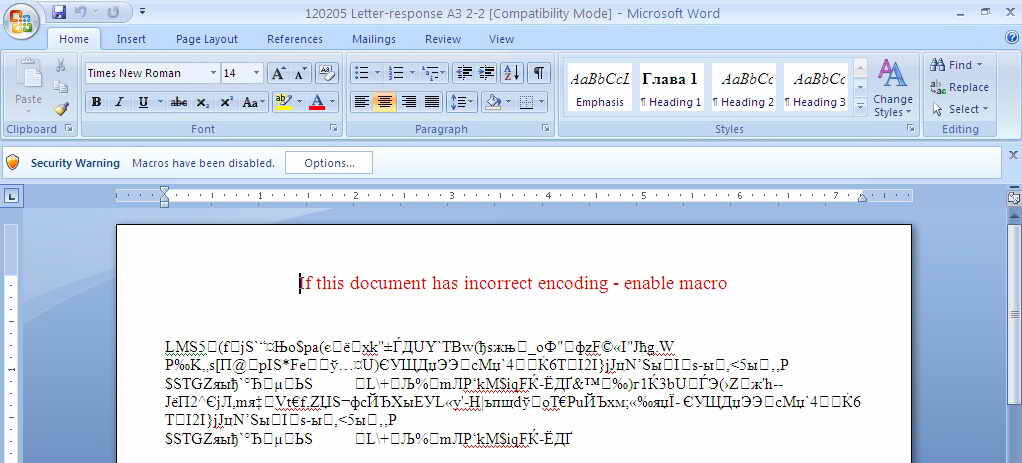Clear all text formatting

(327, 73)
